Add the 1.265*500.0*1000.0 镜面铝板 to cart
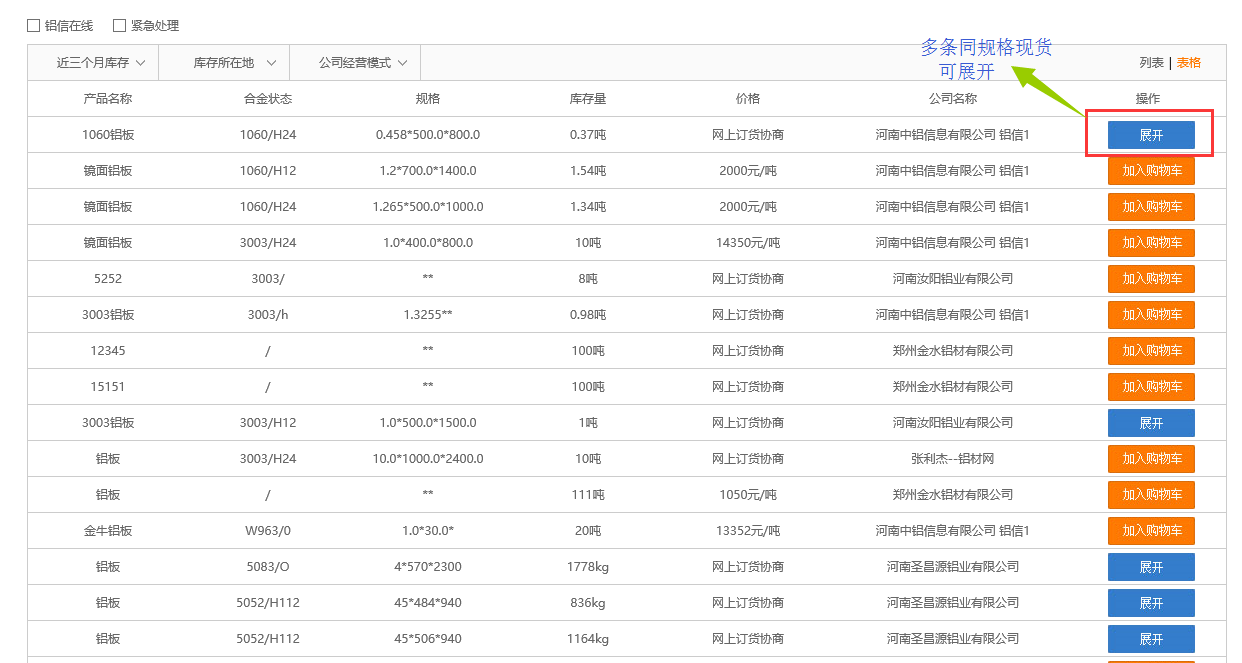1242x663 pixels. pyautogui.click(x=1151, y=207)
